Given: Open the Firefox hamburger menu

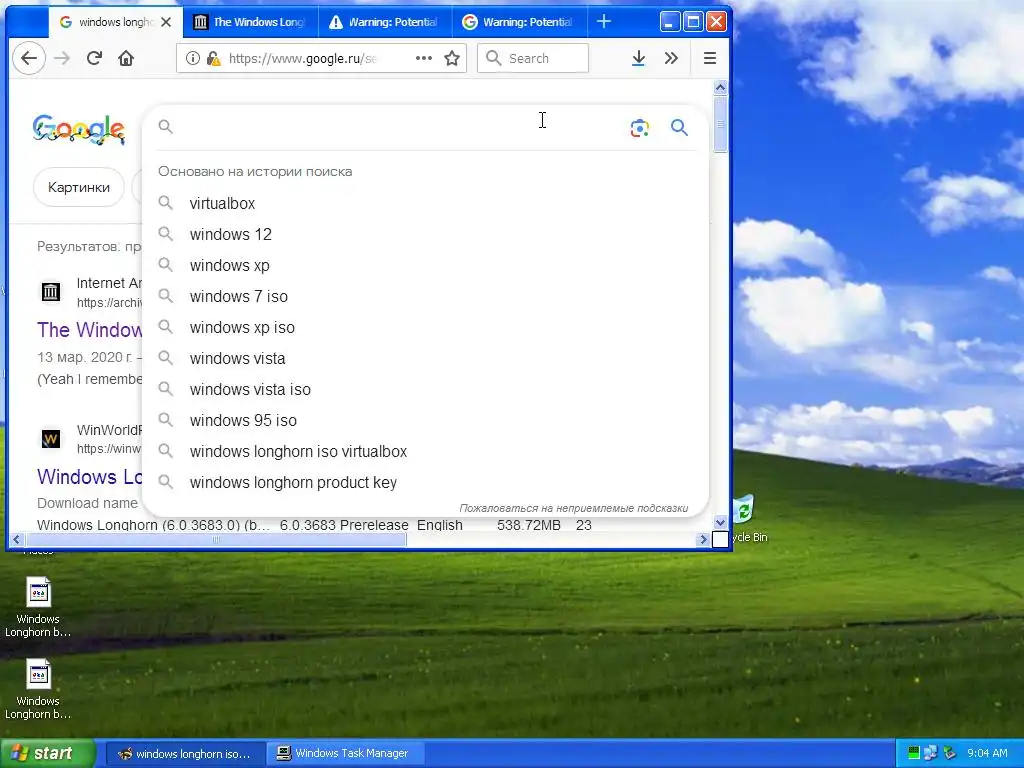Looking at the screenshot, I should pos(710,58).
